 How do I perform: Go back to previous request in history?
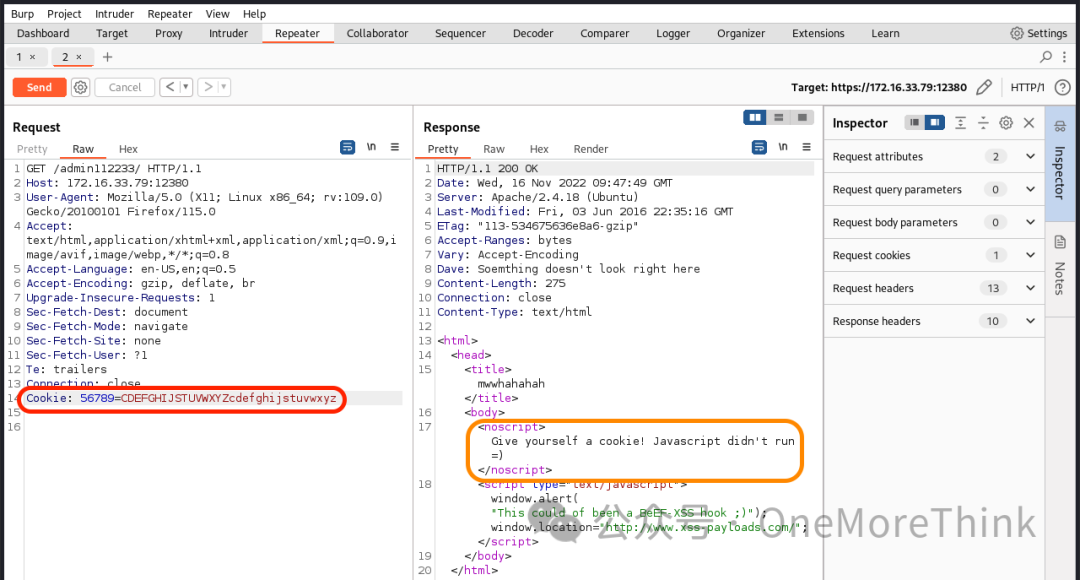pyautogui.click(x=170, y=87)
